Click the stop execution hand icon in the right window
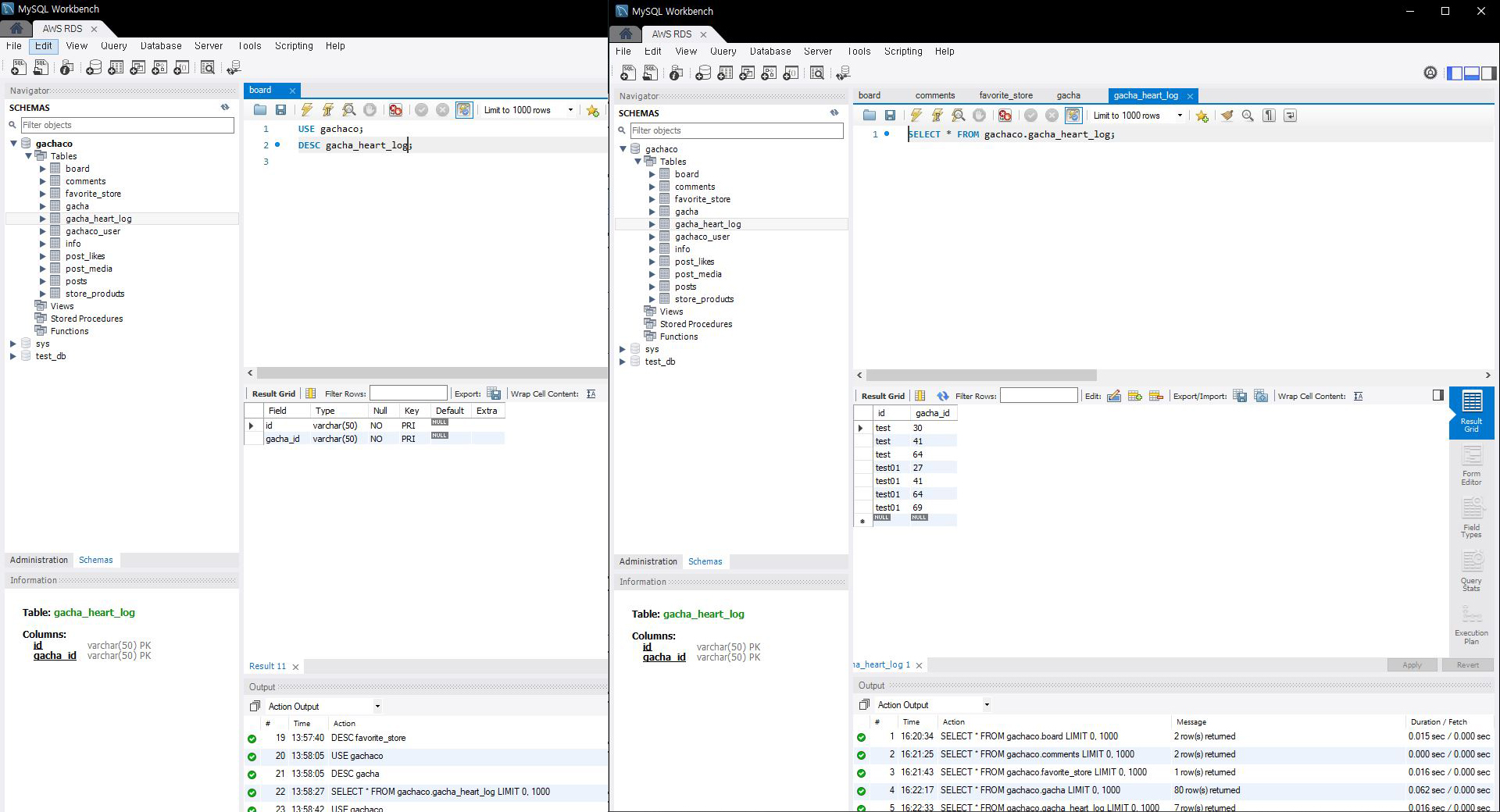1500x812 pixels. 979,116
